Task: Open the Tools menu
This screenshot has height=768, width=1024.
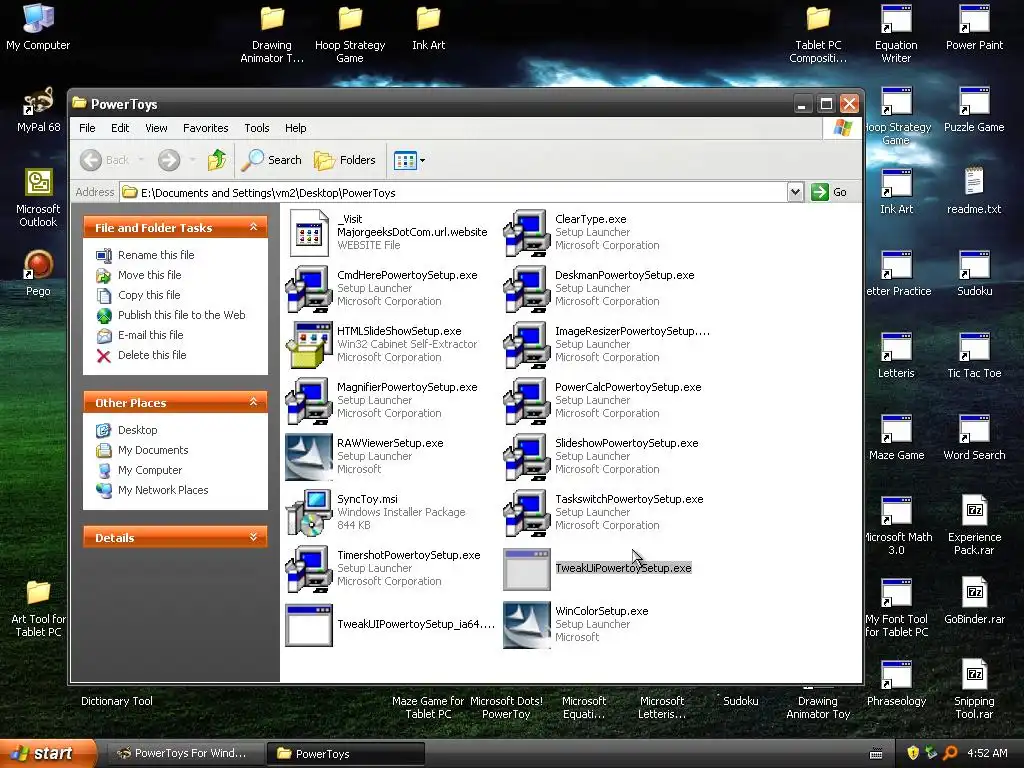Action: (257, 128)
